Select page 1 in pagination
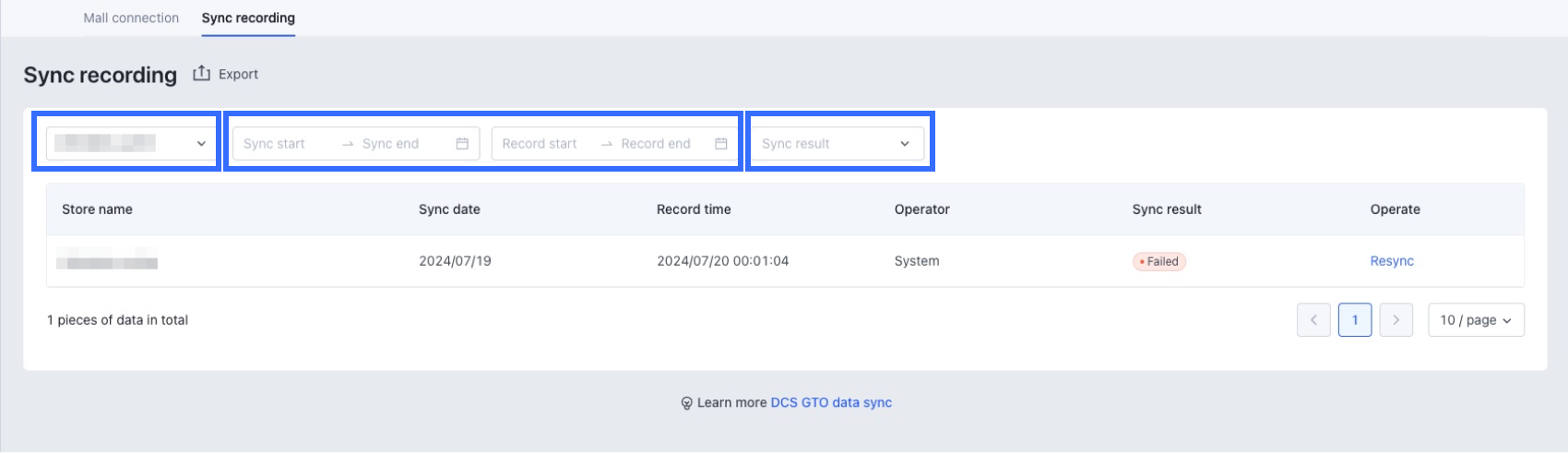 tap(1355, 320)
